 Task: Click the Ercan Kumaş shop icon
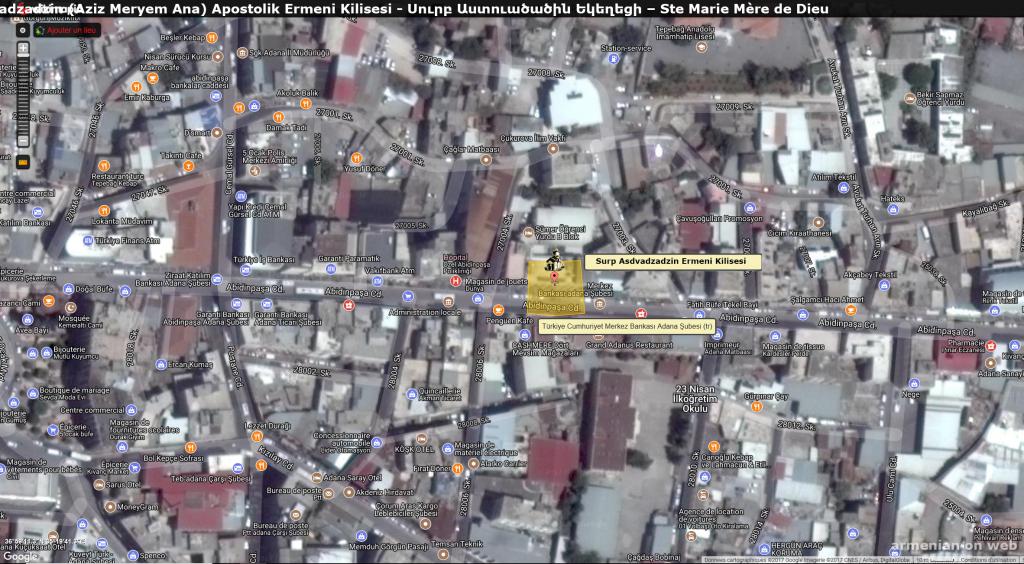pyautogui.click(x=161, y=364)
